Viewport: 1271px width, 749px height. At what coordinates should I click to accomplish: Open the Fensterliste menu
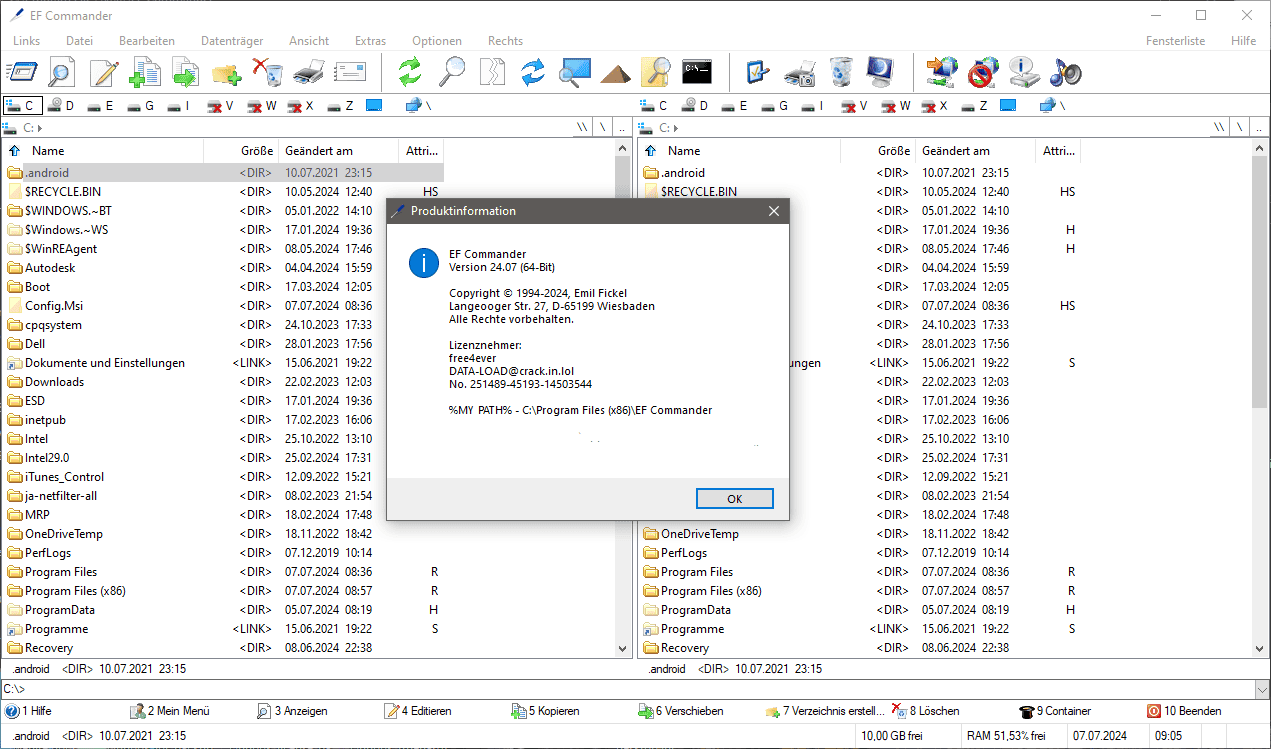[1175, 41]
